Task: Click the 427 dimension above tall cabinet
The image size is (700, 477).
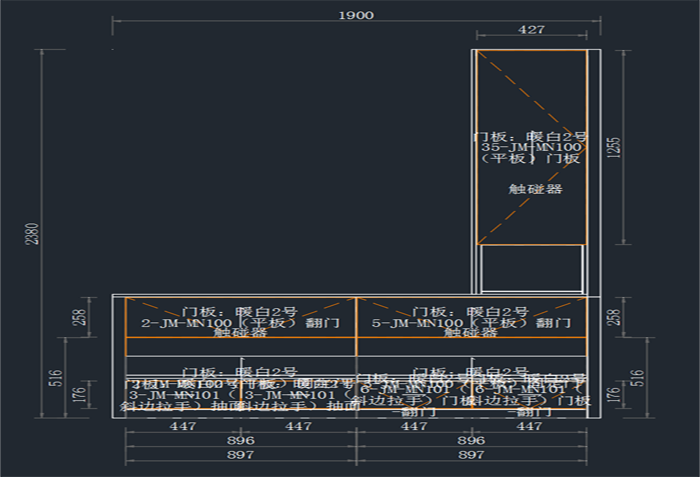Action: pyautogui.click(x=531, y=30)
